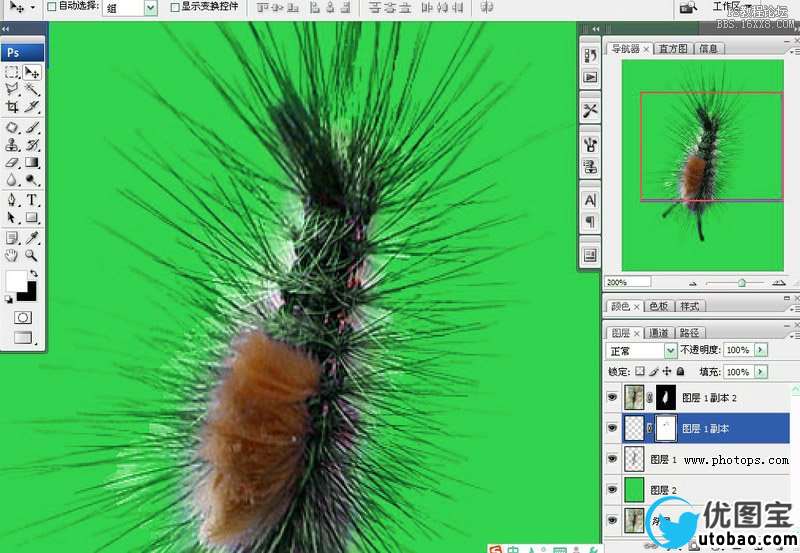
Task: Enable the 自动选择 checkbox
Action: pos(52,7)
